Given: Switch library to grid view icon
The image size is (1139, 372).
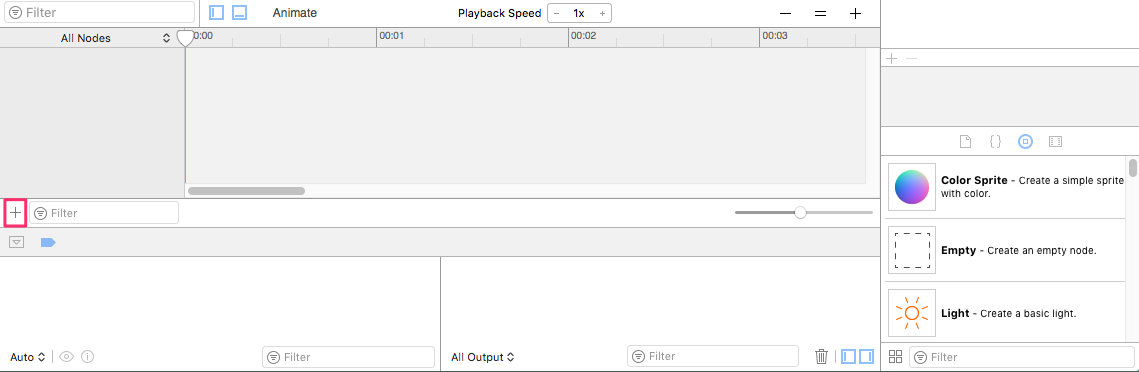Looking at the screenshot, I should point(896,357).
